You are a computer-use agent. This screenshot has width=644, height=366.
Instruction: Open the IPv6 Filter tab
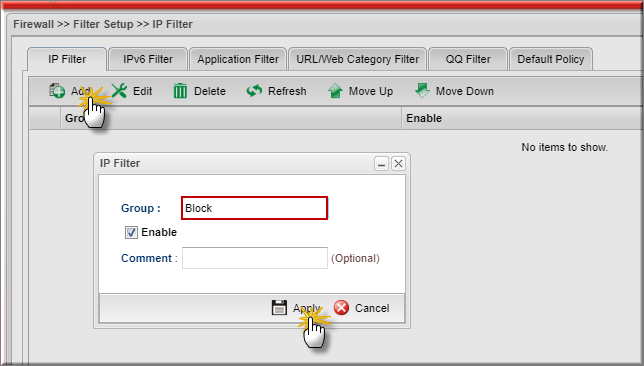pyautogui.click(x=148, y=59)
